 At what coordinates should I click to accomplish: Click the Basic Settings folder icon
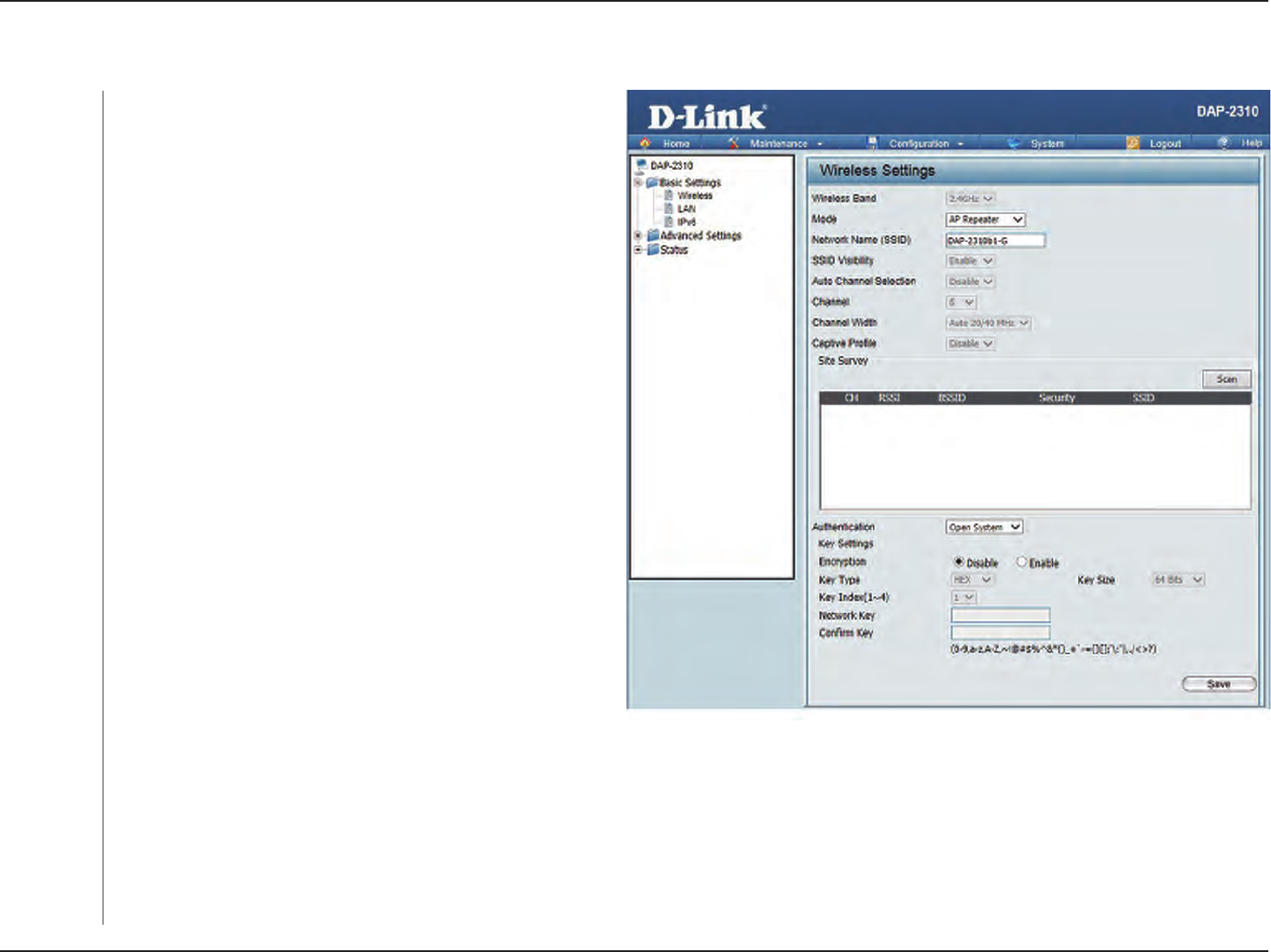click(653, 182)
